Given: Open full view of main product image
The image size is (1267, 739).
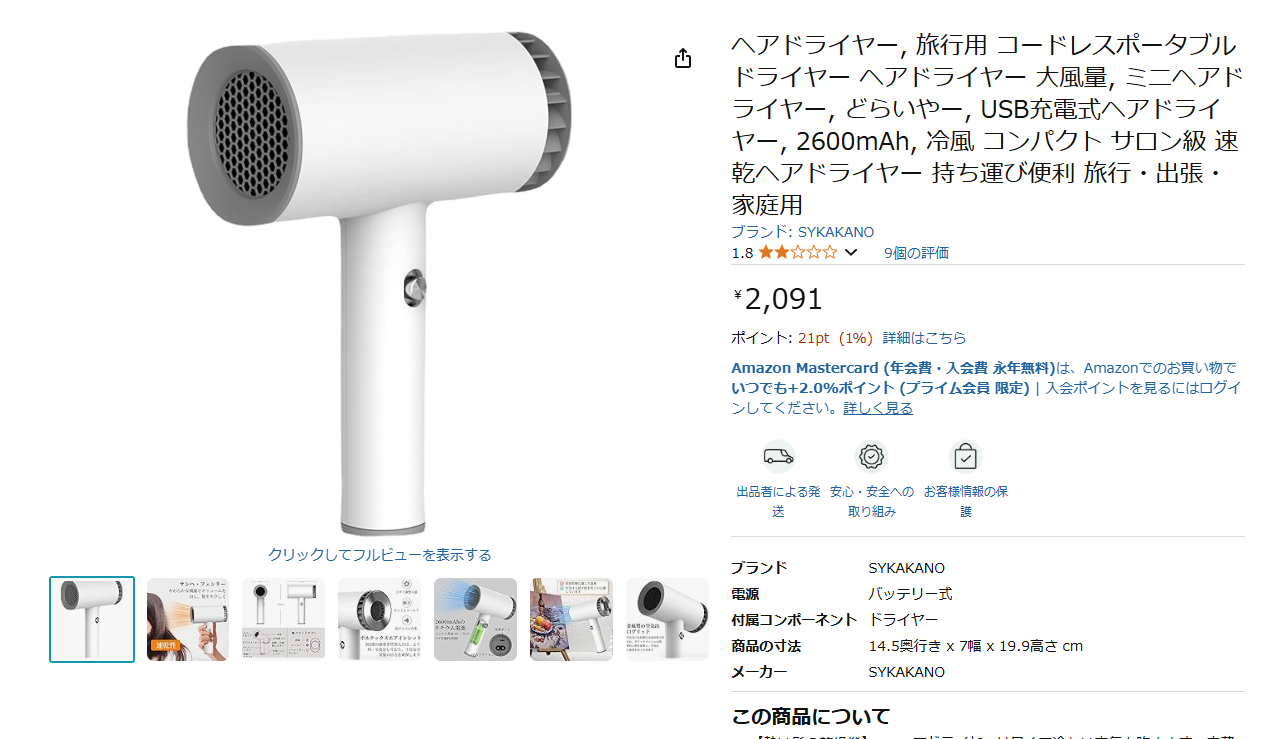Looking at the screenshot, I should point(380,554).
